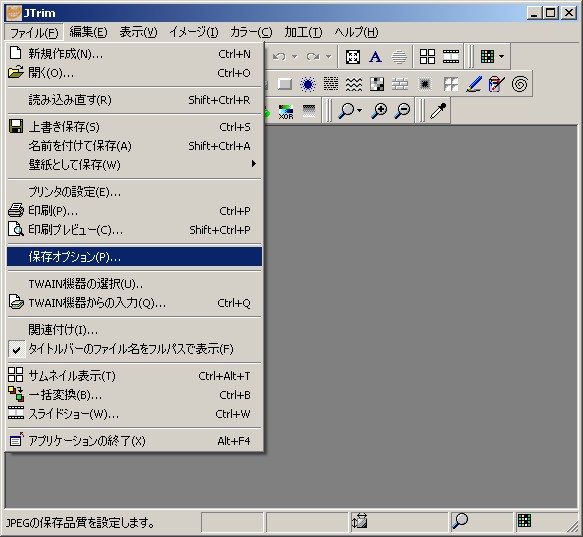Viewport: 583px width, 537px height.
Task: Expand the 壁紙として保存 submenu arrow
Action: pos(254,164)
